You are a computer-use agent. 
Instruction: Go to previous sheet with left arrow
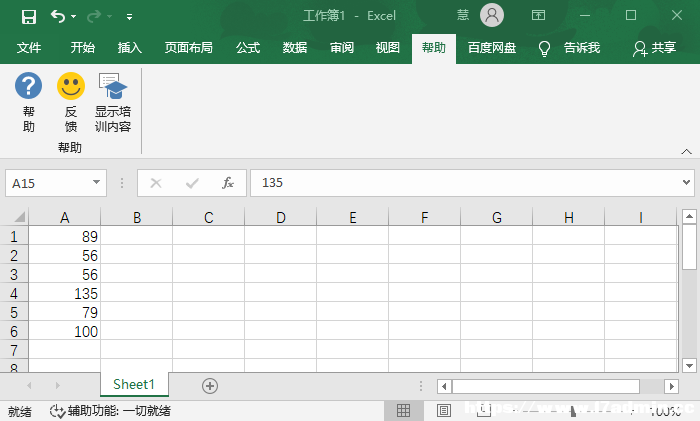pyautogui.click(x=29, y=385)
